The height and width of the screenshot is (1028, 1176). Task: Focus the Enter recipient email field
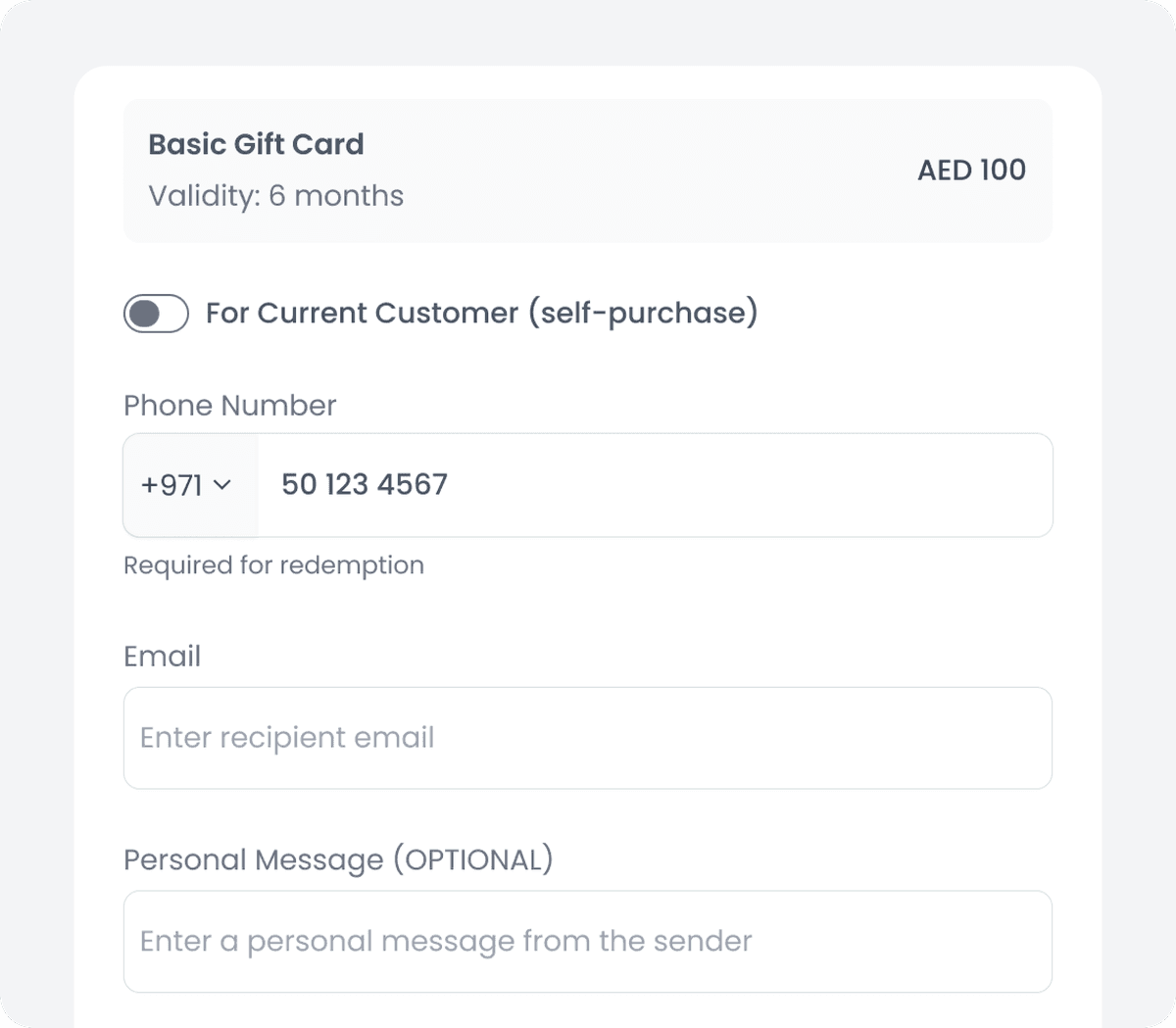click(x=586, y=738)
